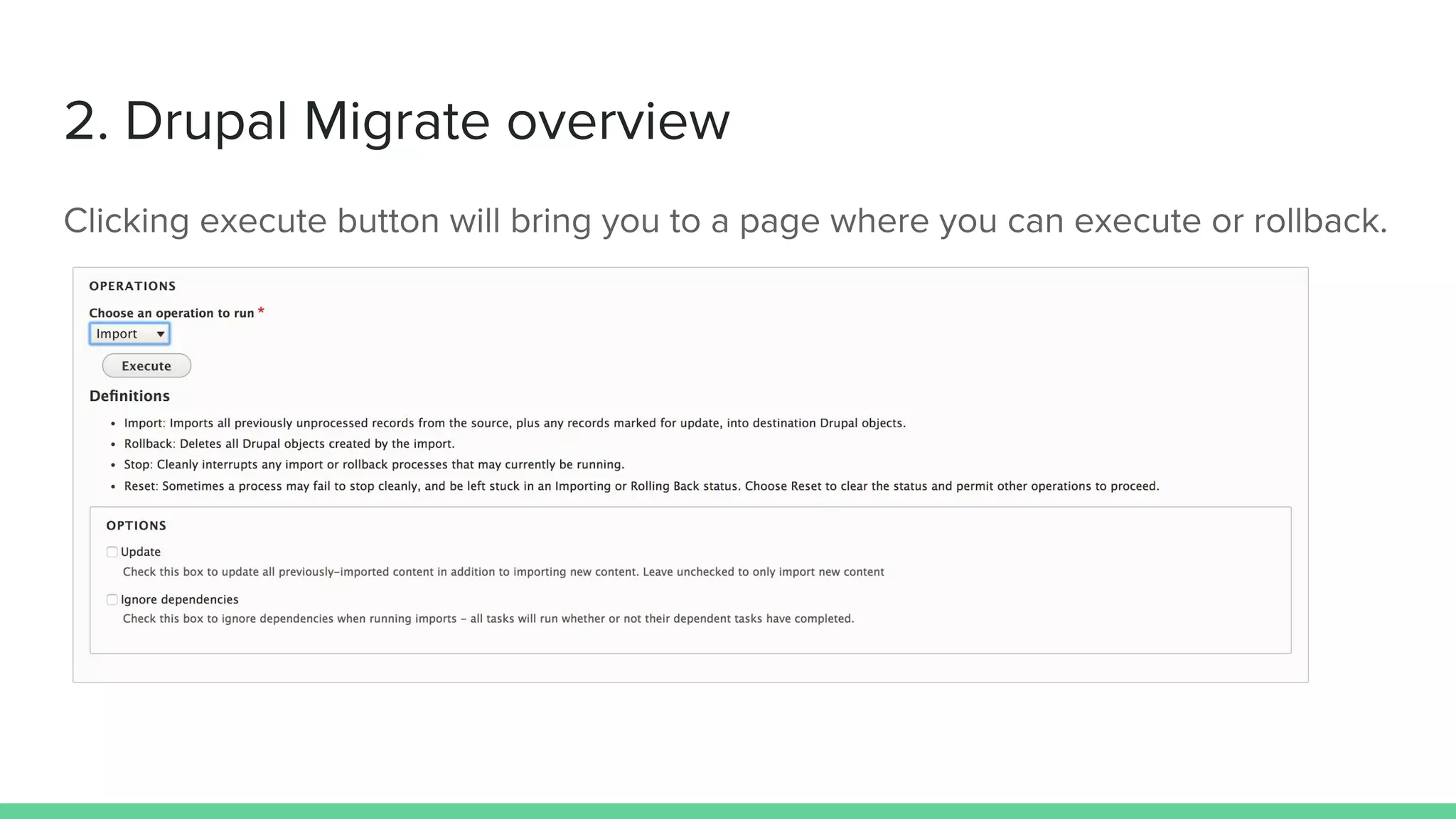Click the OPERATIONS section heading
This screenshot has height=819, width=1456.
coord(132,286)
